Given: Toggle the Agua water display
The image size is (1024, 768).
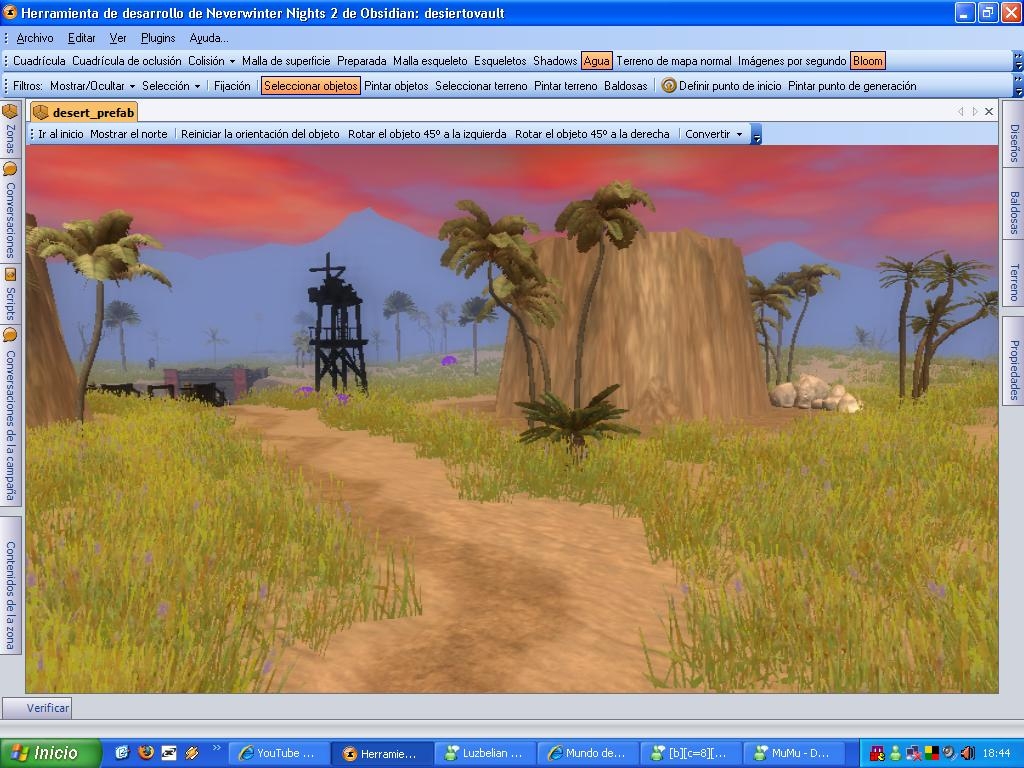Looking at the screenshot, I should (596, 61).
